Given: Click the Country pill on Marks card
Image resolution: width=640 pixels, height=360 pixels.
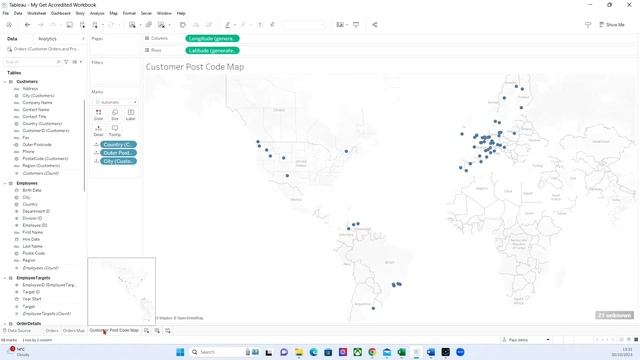Looking at the screenshot, I should (118, 144).
